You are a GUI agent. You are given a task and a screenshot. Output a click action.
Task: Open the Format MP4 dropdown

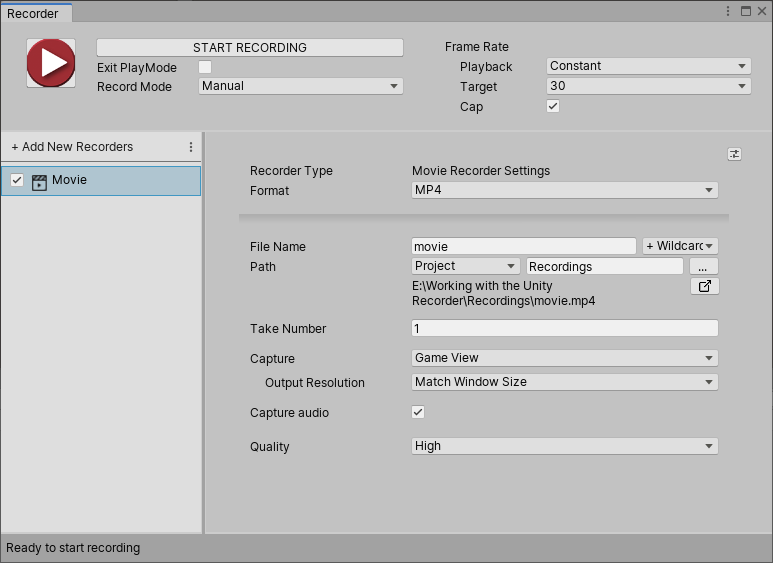[565, 190]
